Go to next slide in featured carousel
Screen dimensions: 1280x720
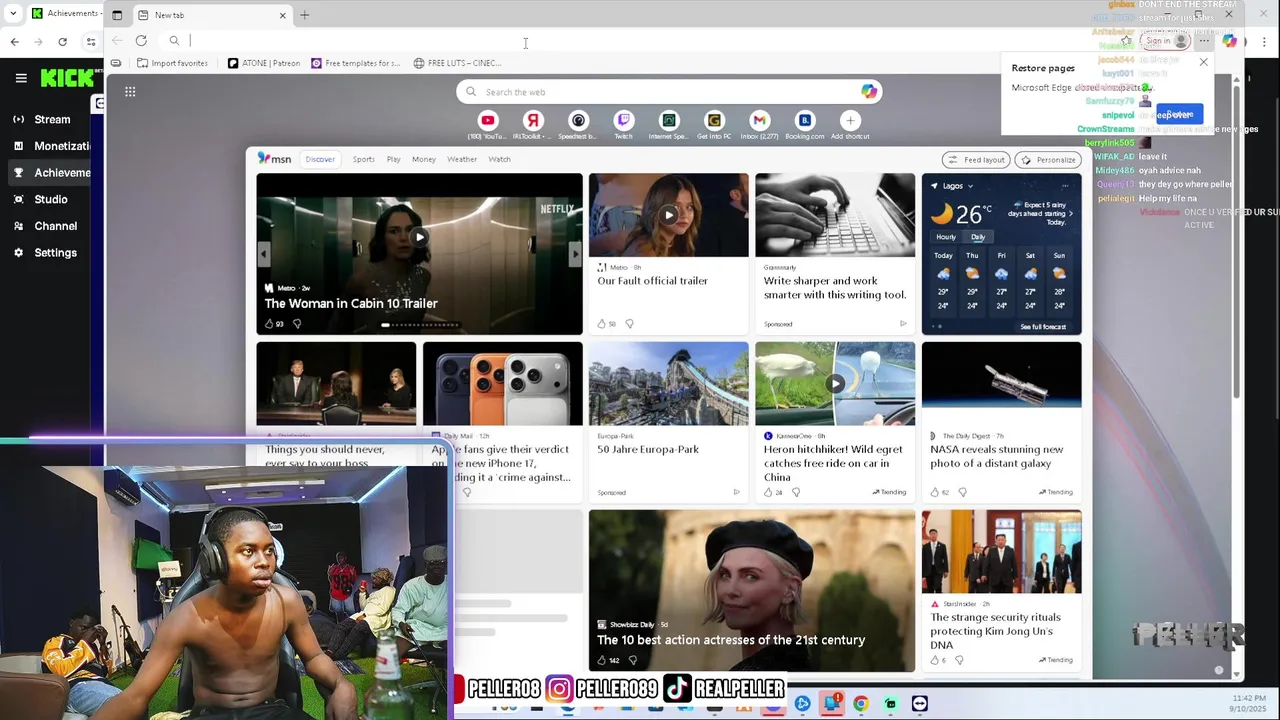pyautogui.click(x=574, y=254)
